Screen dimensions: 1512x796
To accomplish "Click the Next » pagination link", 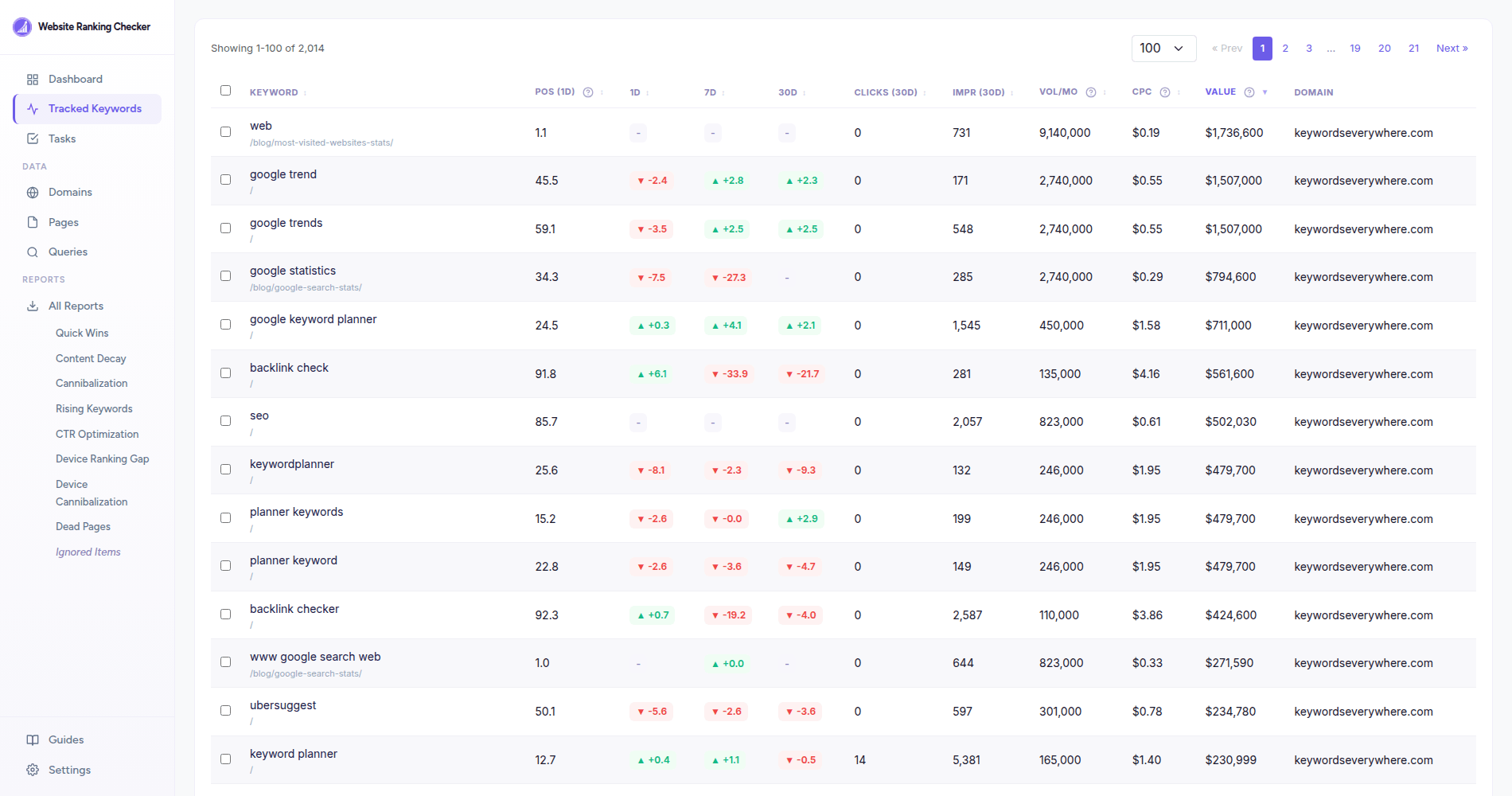I will click(x=1452, y=49).
